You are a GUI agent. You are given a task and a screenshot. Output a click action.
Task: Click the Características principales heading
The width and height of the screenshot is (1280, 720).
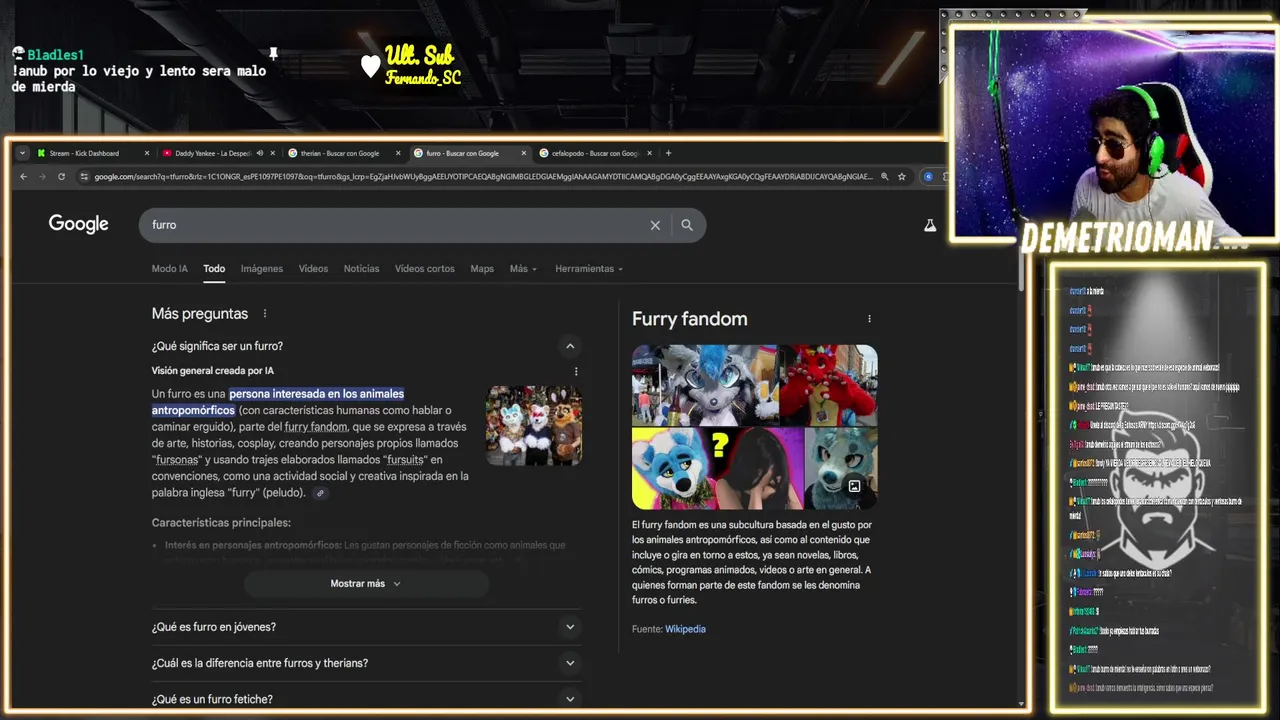(x=221, y=523)
